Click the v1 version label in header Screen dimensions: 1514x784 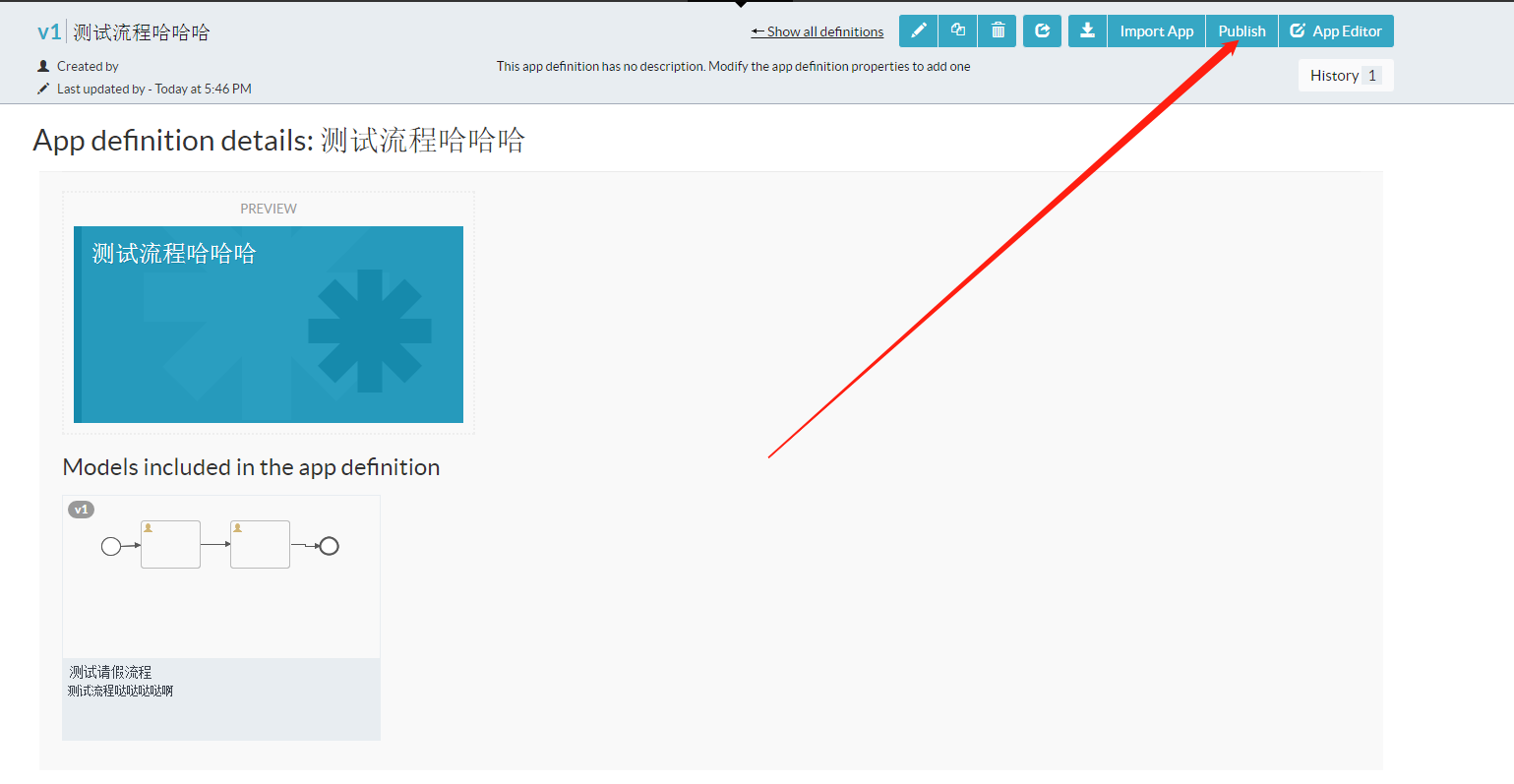tap(49, 32)
